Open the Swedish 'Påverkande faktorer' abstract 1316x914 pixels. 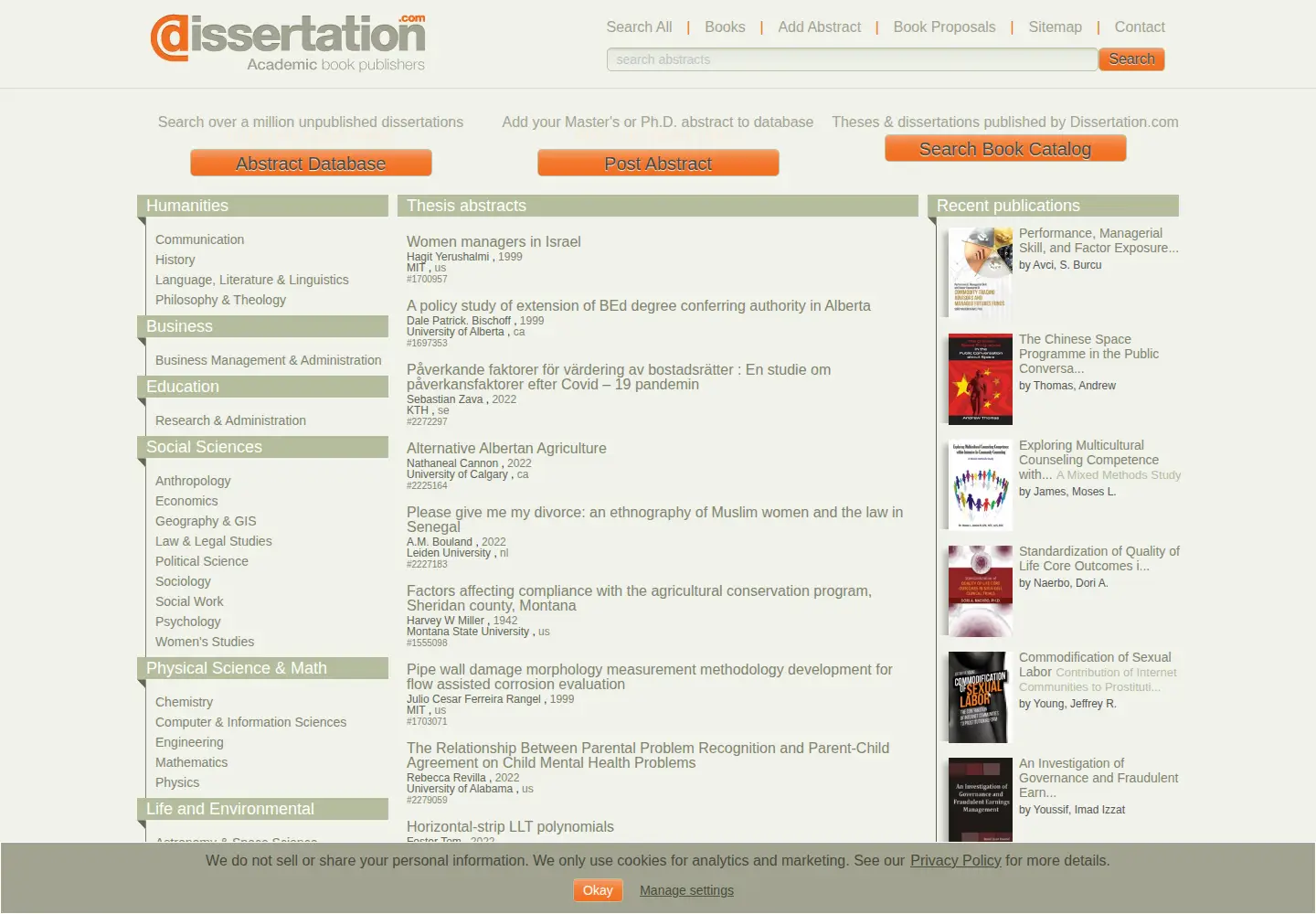click(x=619, y=377)
